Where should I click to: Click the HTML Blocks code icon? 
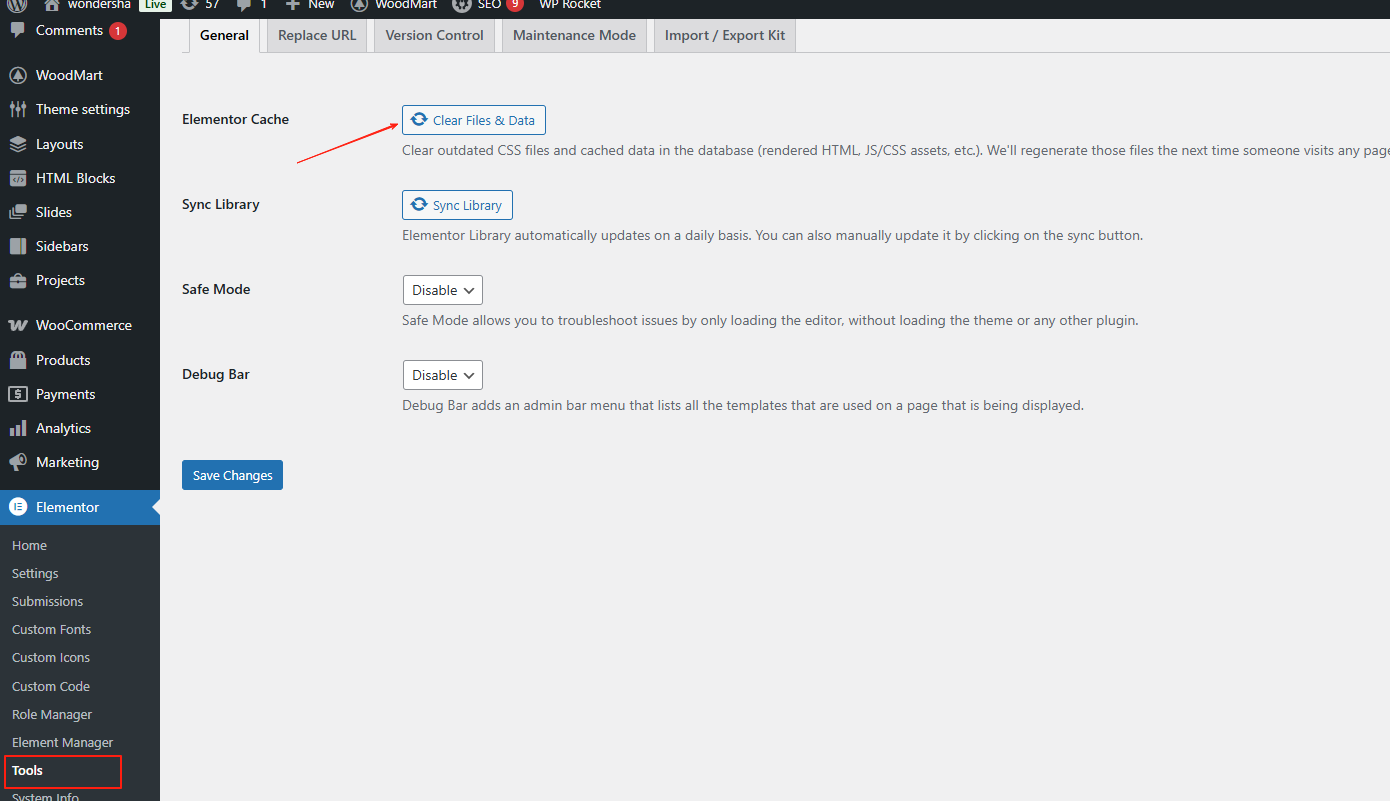[18, 178]
